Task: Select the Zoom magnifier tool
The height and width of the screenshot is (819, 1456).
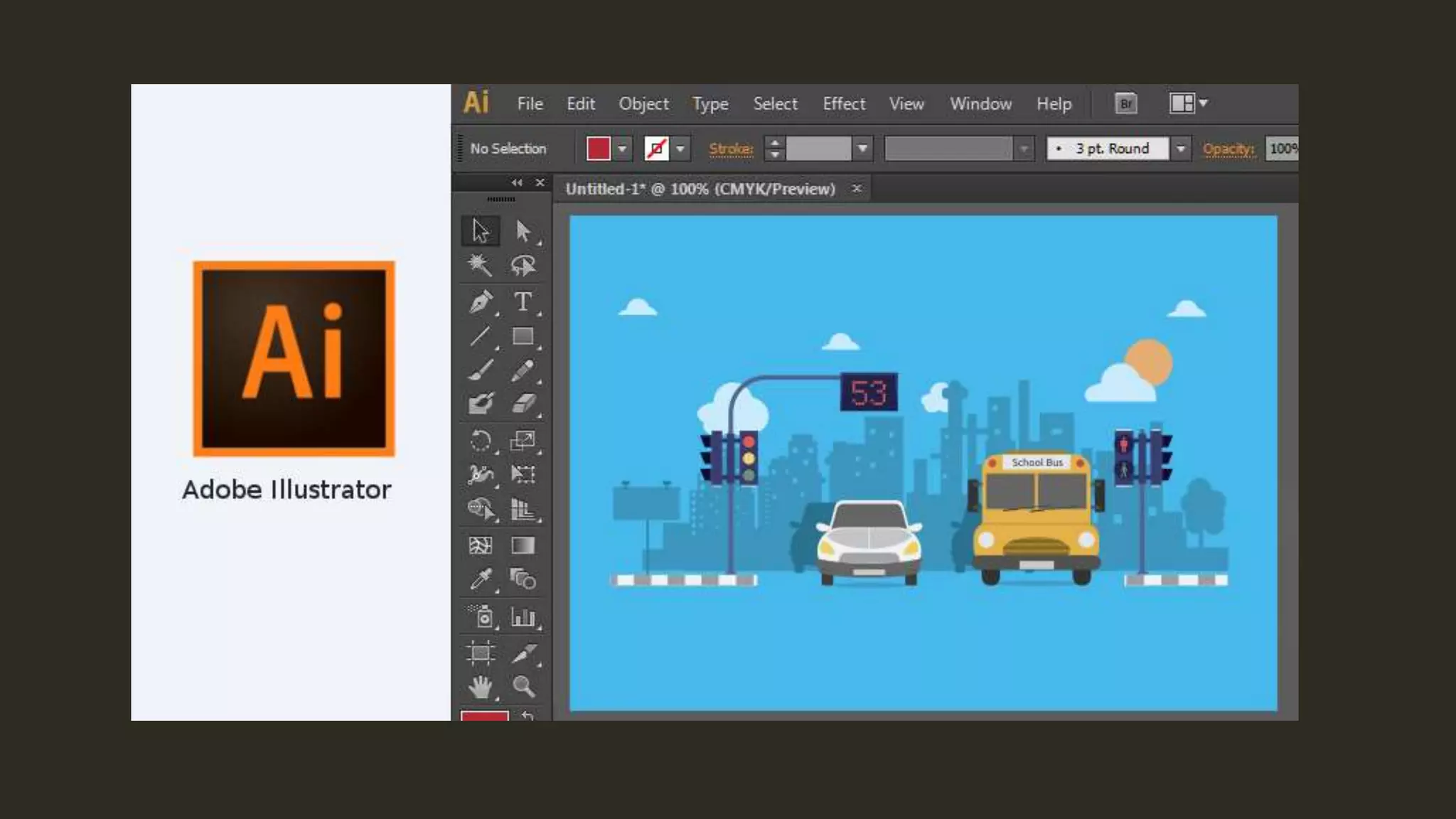Action: [x=523, y=686]
